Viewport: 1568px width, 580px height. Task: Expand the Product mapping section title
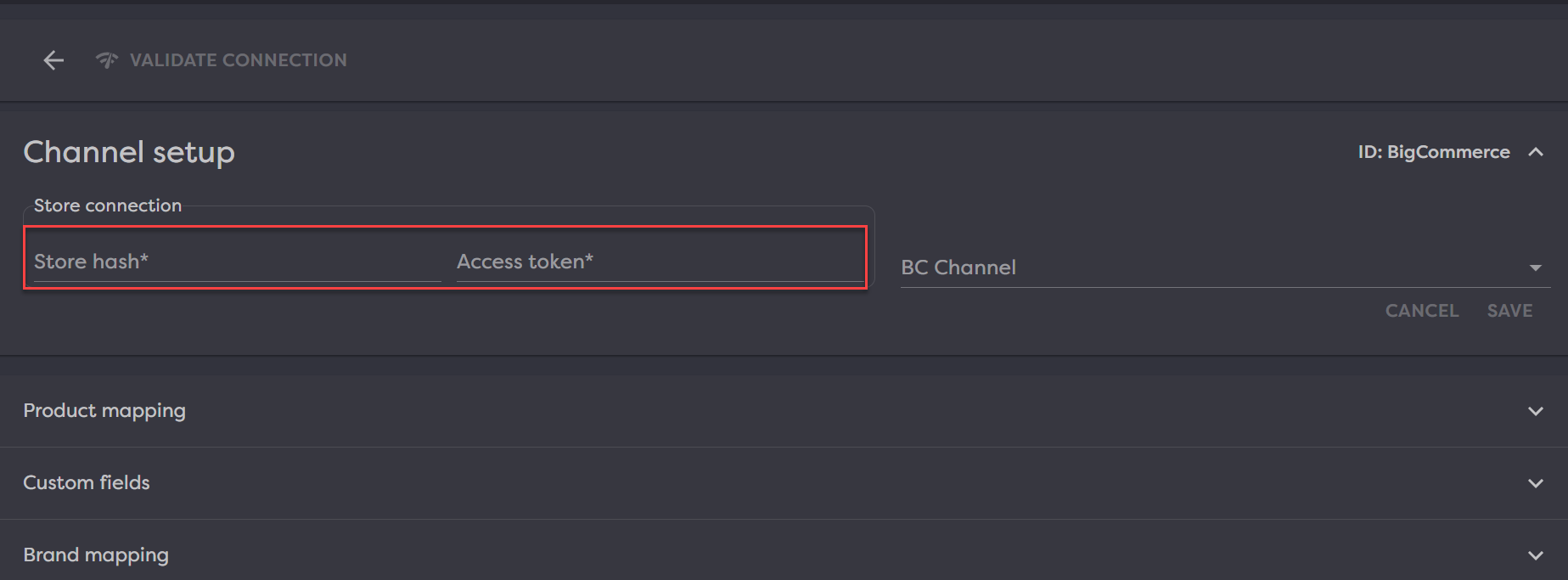[104, 411]
